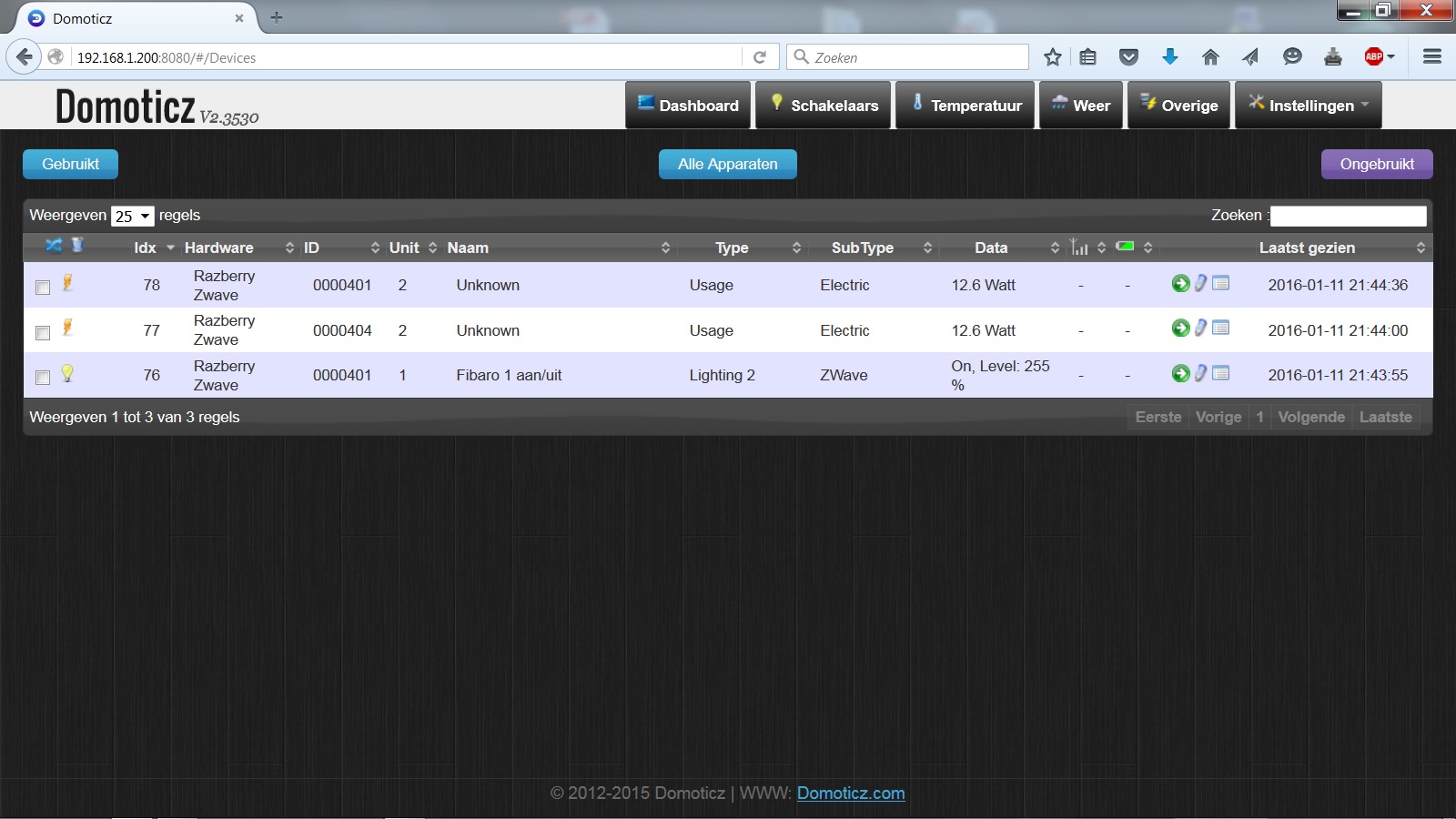Go to Firefox home page icon
This screenshot has width=1456, height=819.
1210,57
